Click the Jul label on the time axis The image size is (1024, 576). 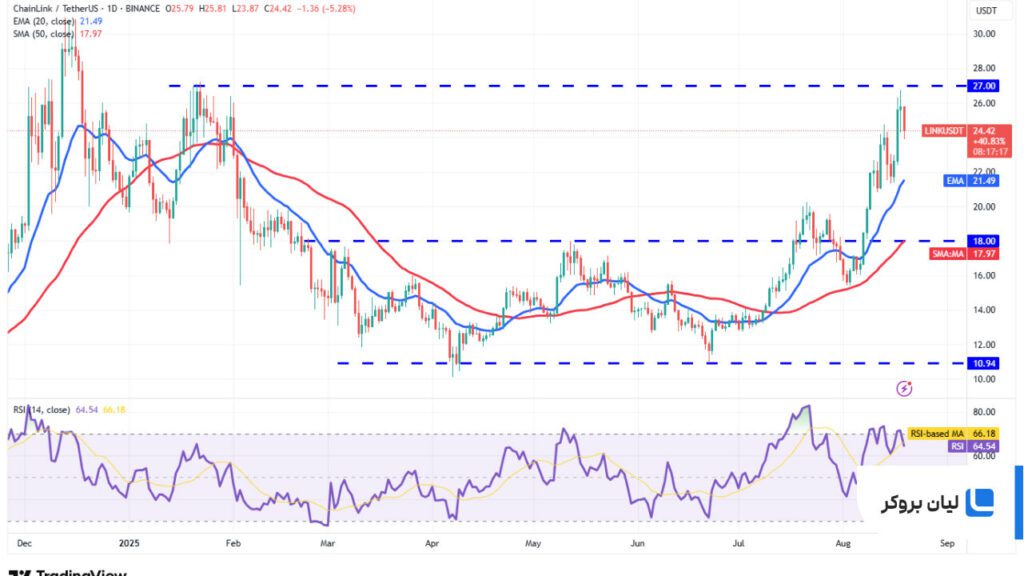[x=739, y=543]
